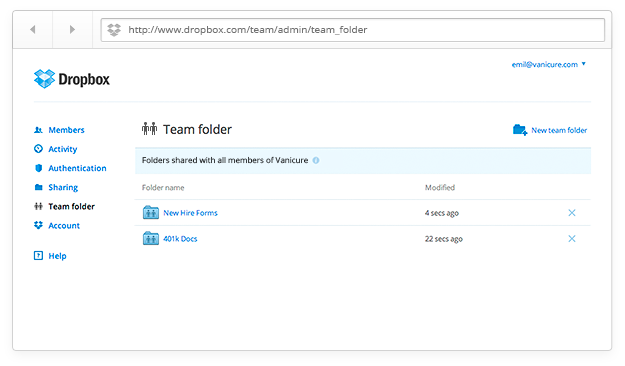The width and height of the screenshot is (625, 366).
Task: Remove the 401k Docs team folder
Action: coord(572,239)
